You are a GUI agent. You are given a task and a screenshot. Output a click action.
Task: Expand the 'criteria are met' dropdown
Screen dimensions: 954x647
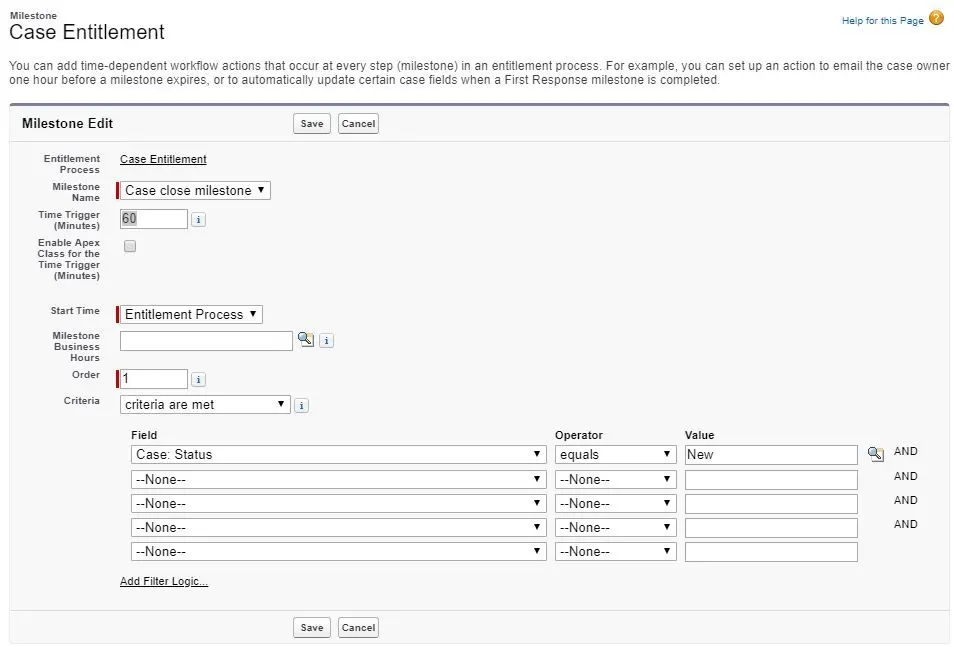tap(205, 405)
